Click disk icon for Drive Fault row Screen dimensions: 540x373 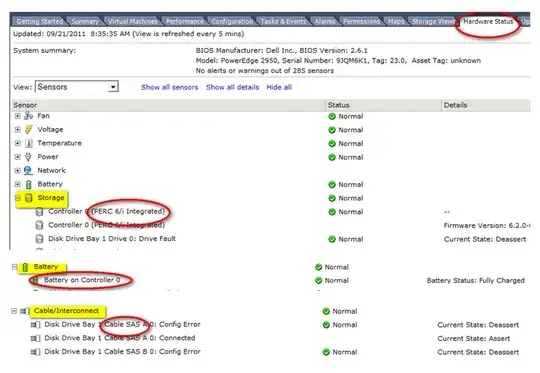(x=40, y=239)
